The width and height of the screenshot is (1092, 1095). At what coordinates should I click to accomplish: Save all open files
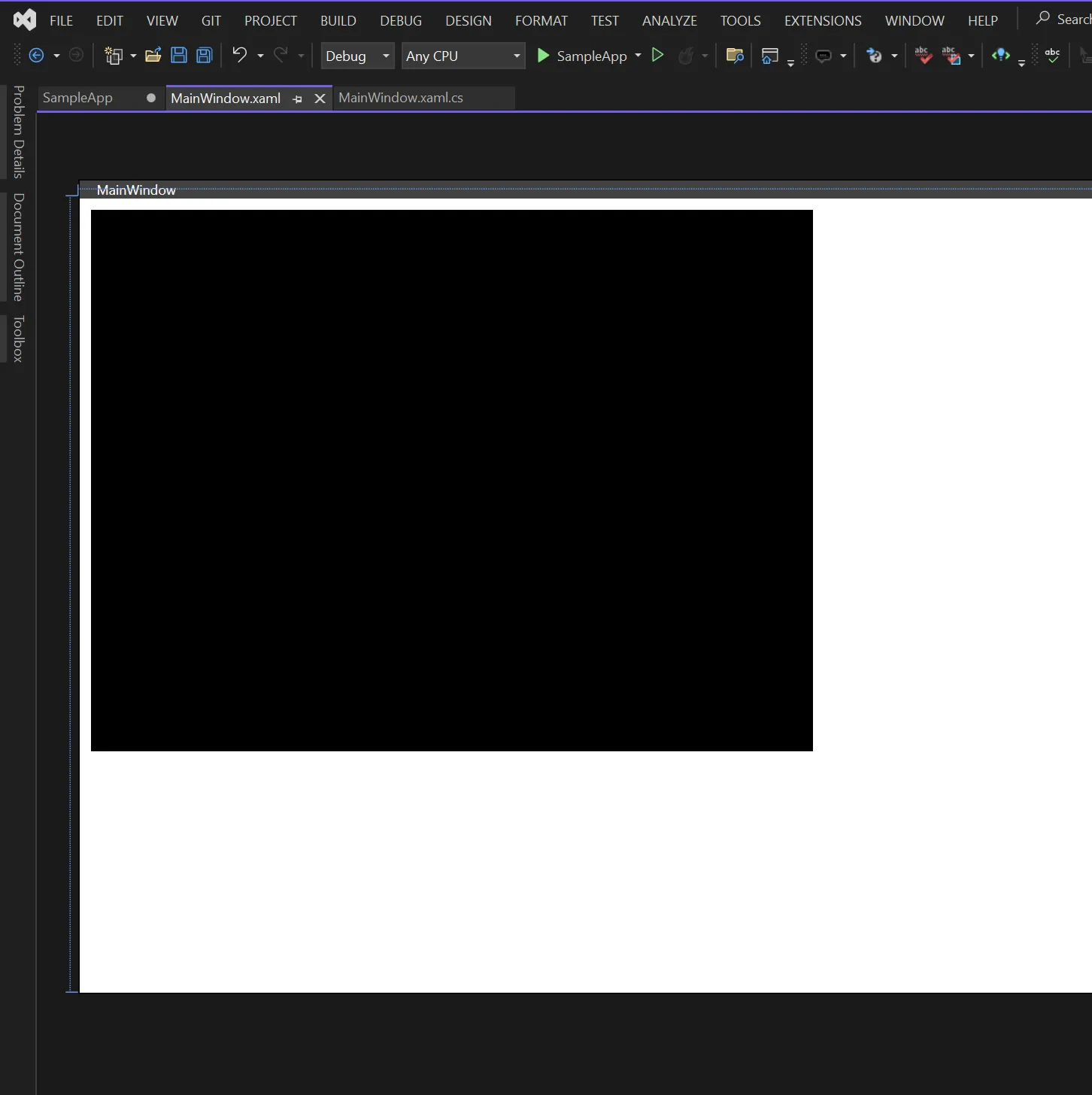click(x=204, y=55)
